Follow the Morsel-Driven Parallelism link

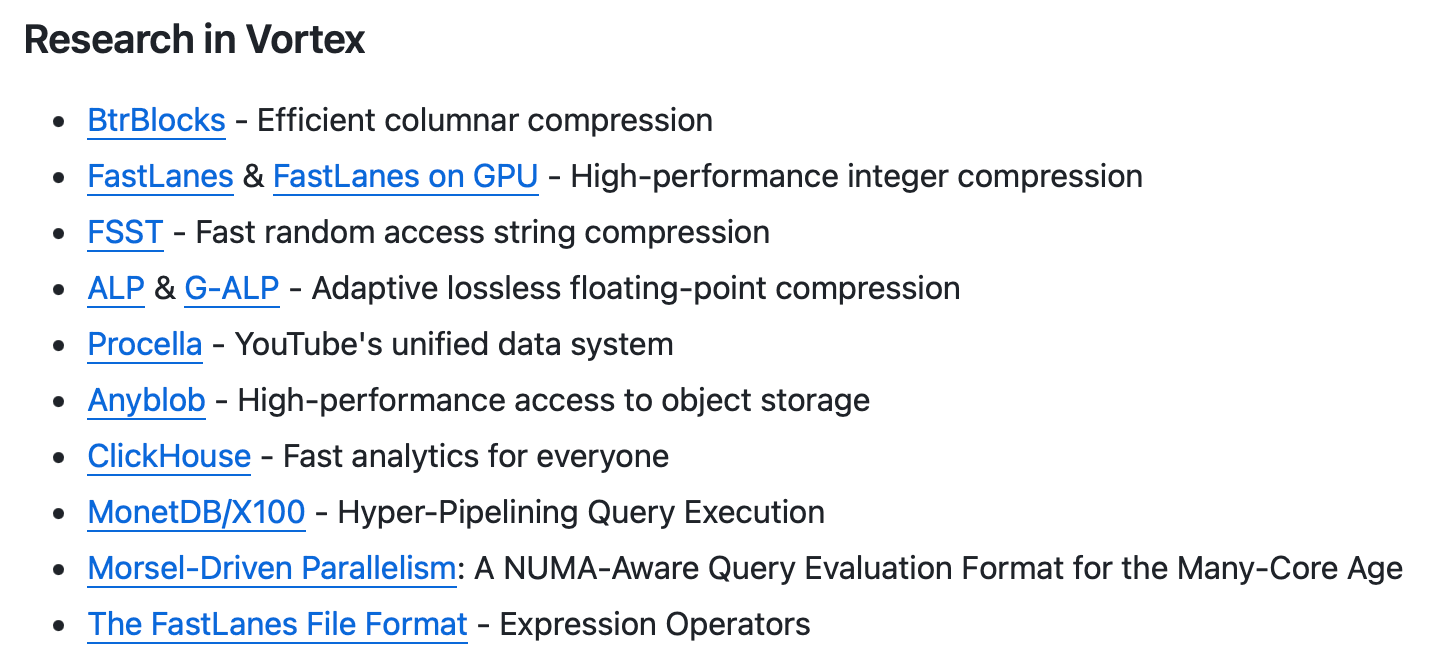tap(271, 569)
